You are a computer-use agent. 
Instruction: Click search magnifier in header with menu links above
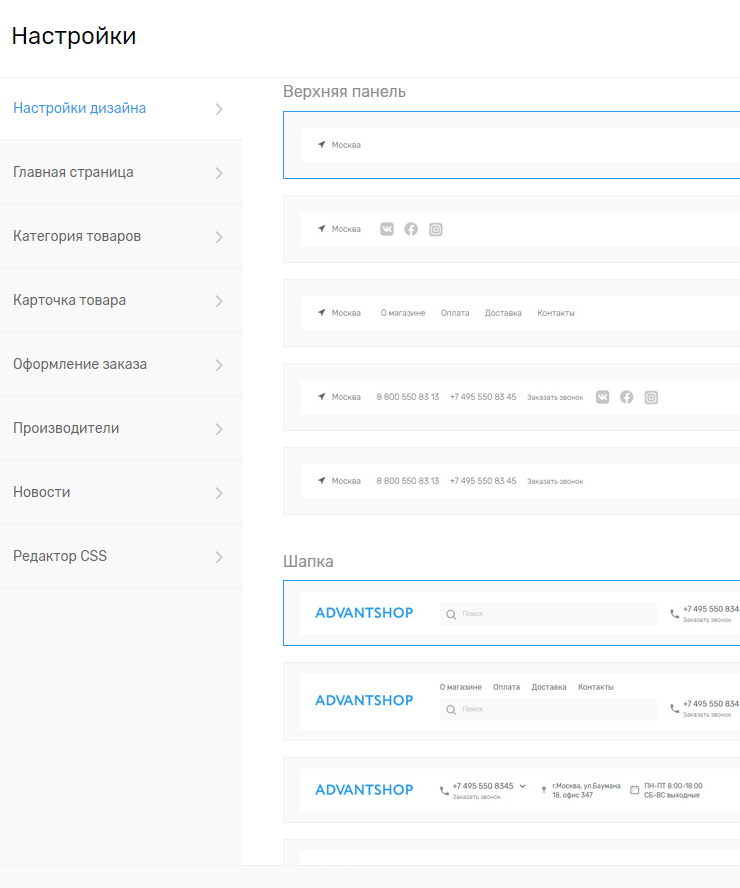pos(451,709)
